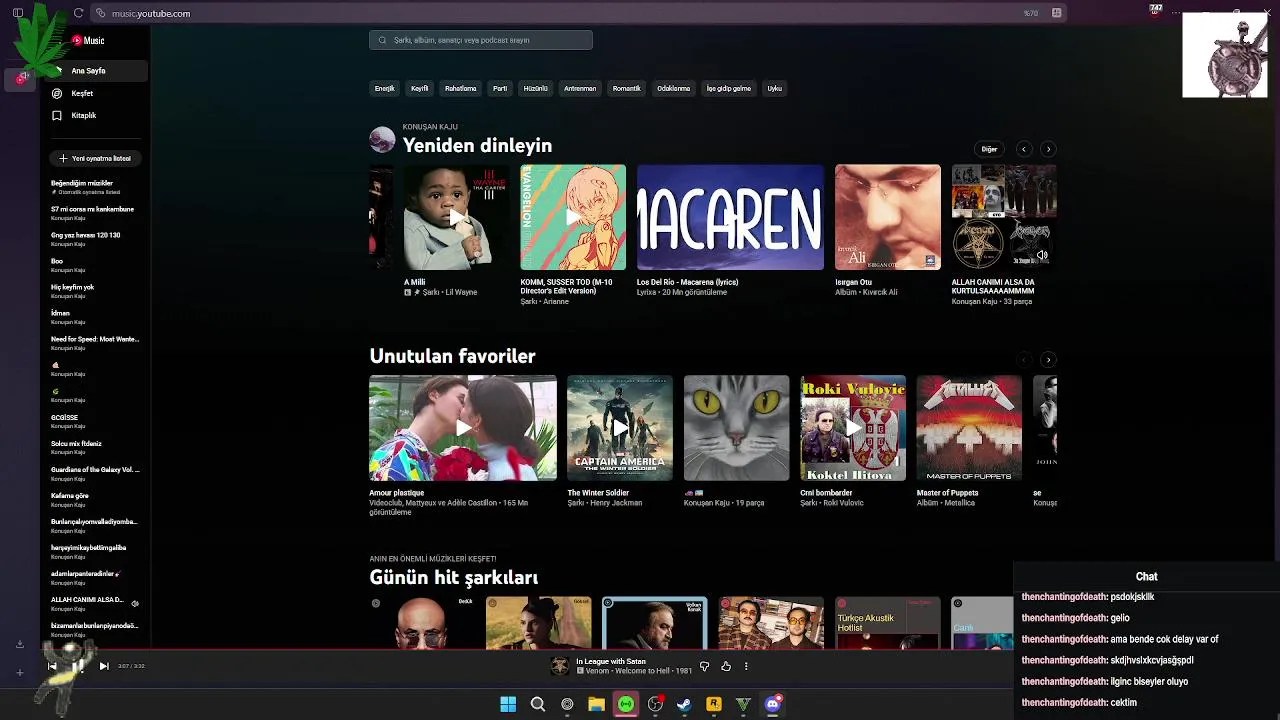Skip to previous track
The width and height of the screenshot is (1280, 720).
52,666
